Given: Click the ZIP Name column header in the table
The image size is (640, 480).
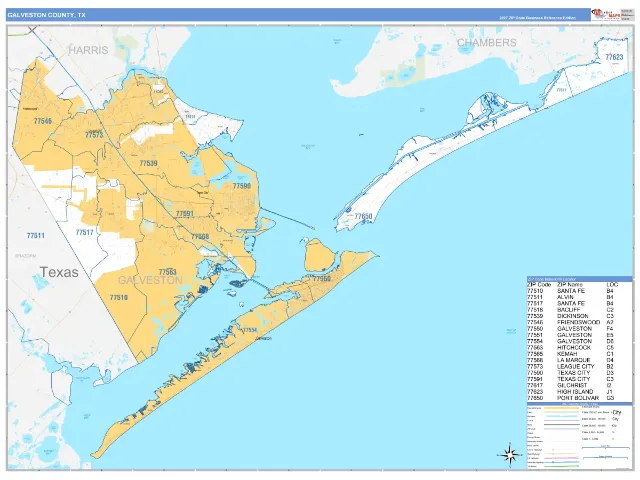Looking at the screenshot, I should pos(570,284).
